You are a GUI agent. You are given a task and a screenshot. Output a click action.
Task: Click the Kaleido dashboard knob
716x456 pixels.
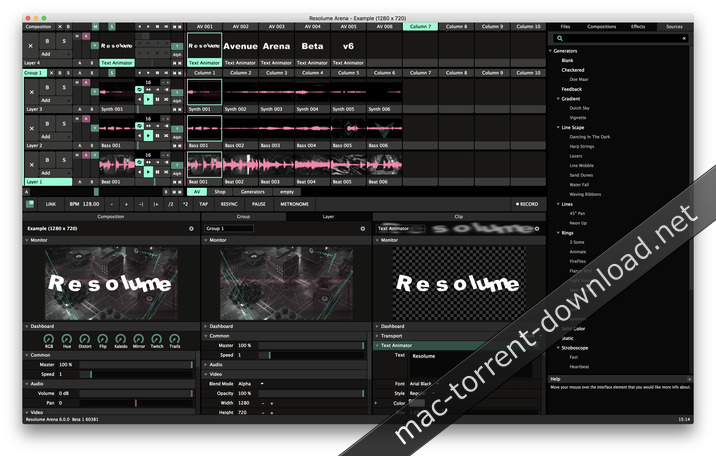(x=121, y=339)
